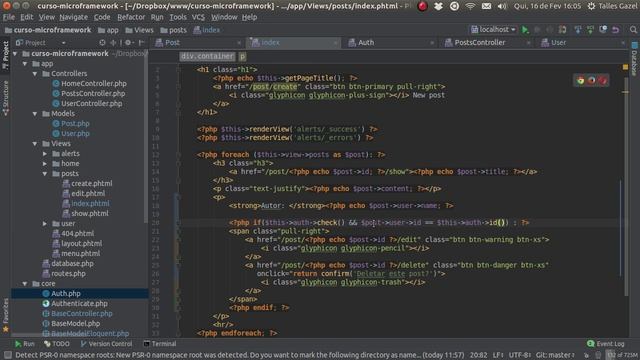Image resolution: width=640 pixels, height=360 pixels.
Task: Collapse the posts folder in tree
Action: click(x=45, y=174)
